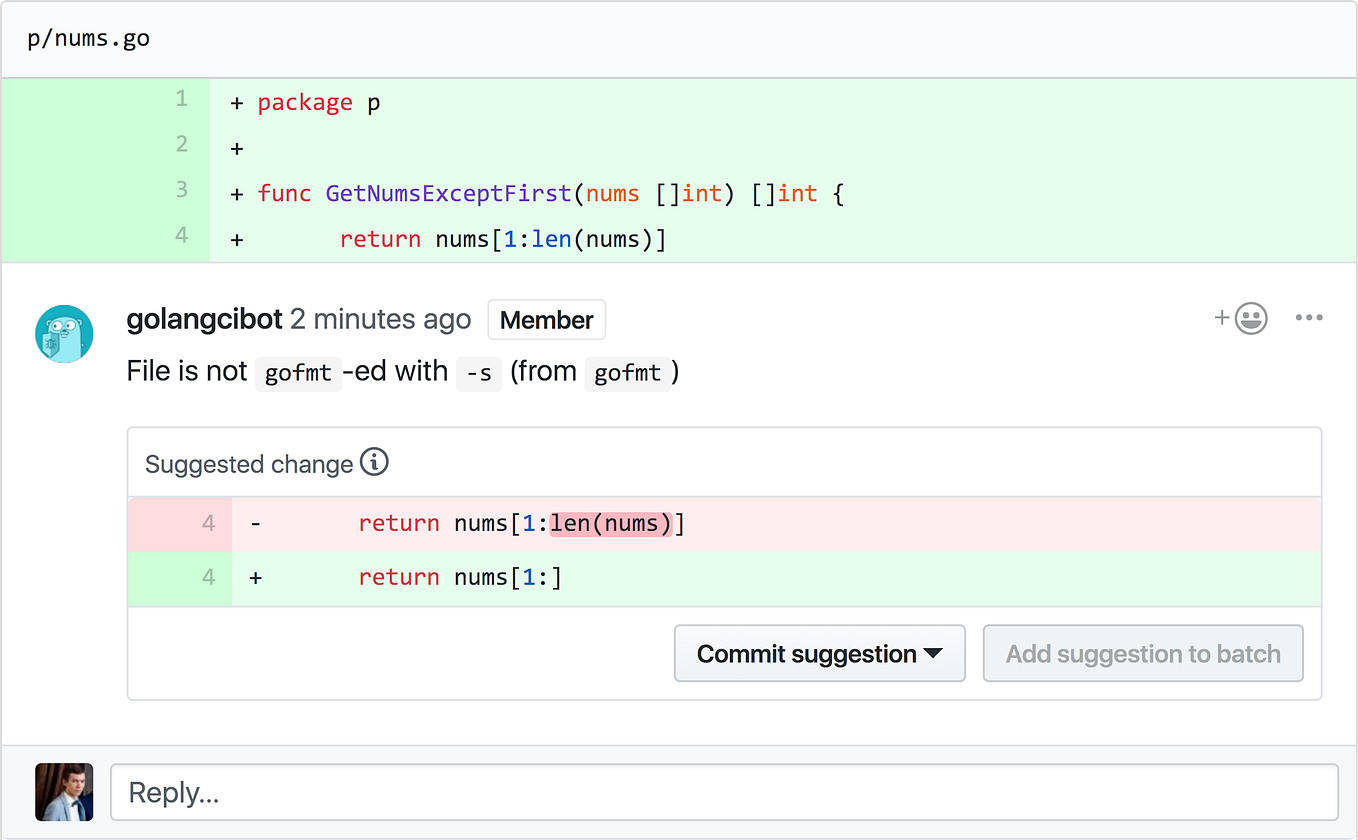Image resolution: width=1358 pixels, height=840 pixels.
Task: Click the Suggested change heading text
Action: [x=249, y=464]
